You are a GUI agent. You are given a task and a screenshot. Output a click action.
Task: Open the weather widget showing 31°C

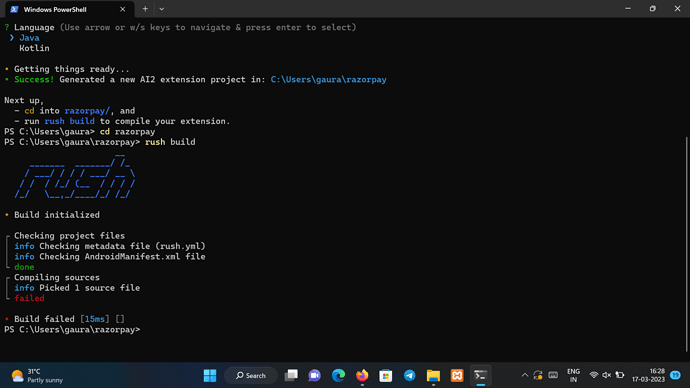pos(37,376)
